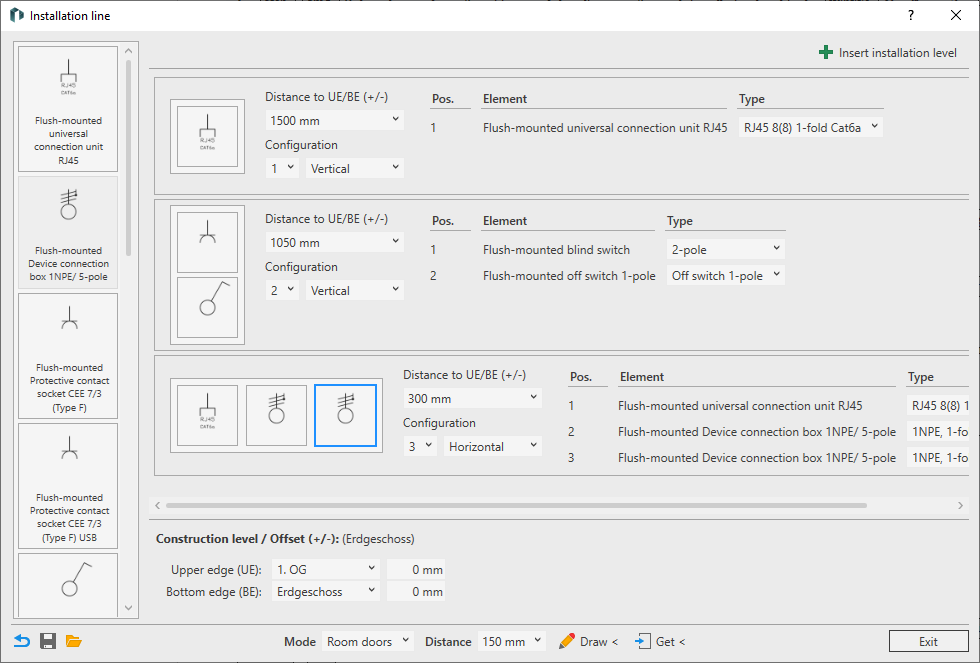
Task: Click the blue undo arrow icon
Action: [22, 641]
